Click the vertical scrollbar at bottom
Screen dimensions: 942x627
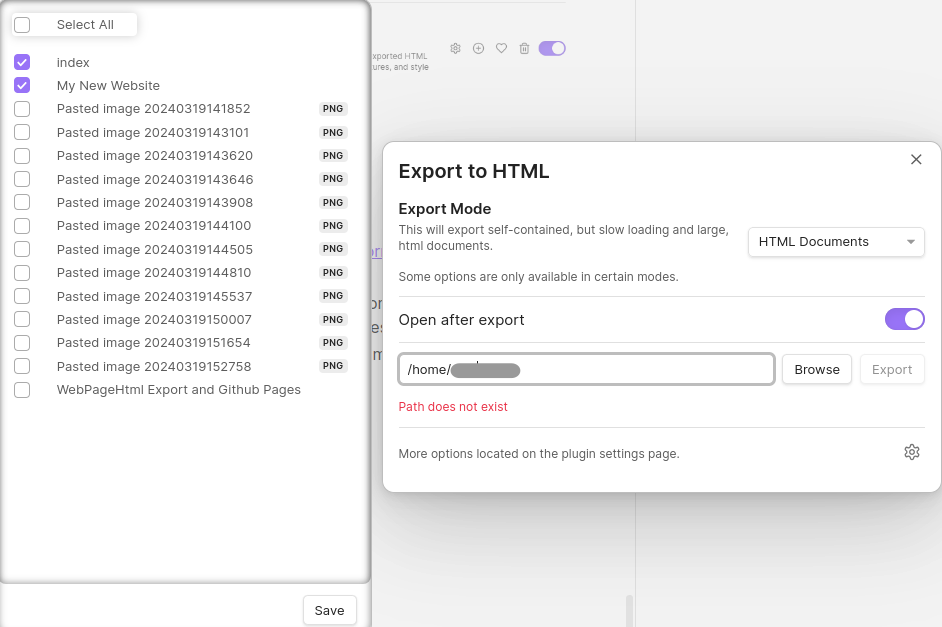629,610
